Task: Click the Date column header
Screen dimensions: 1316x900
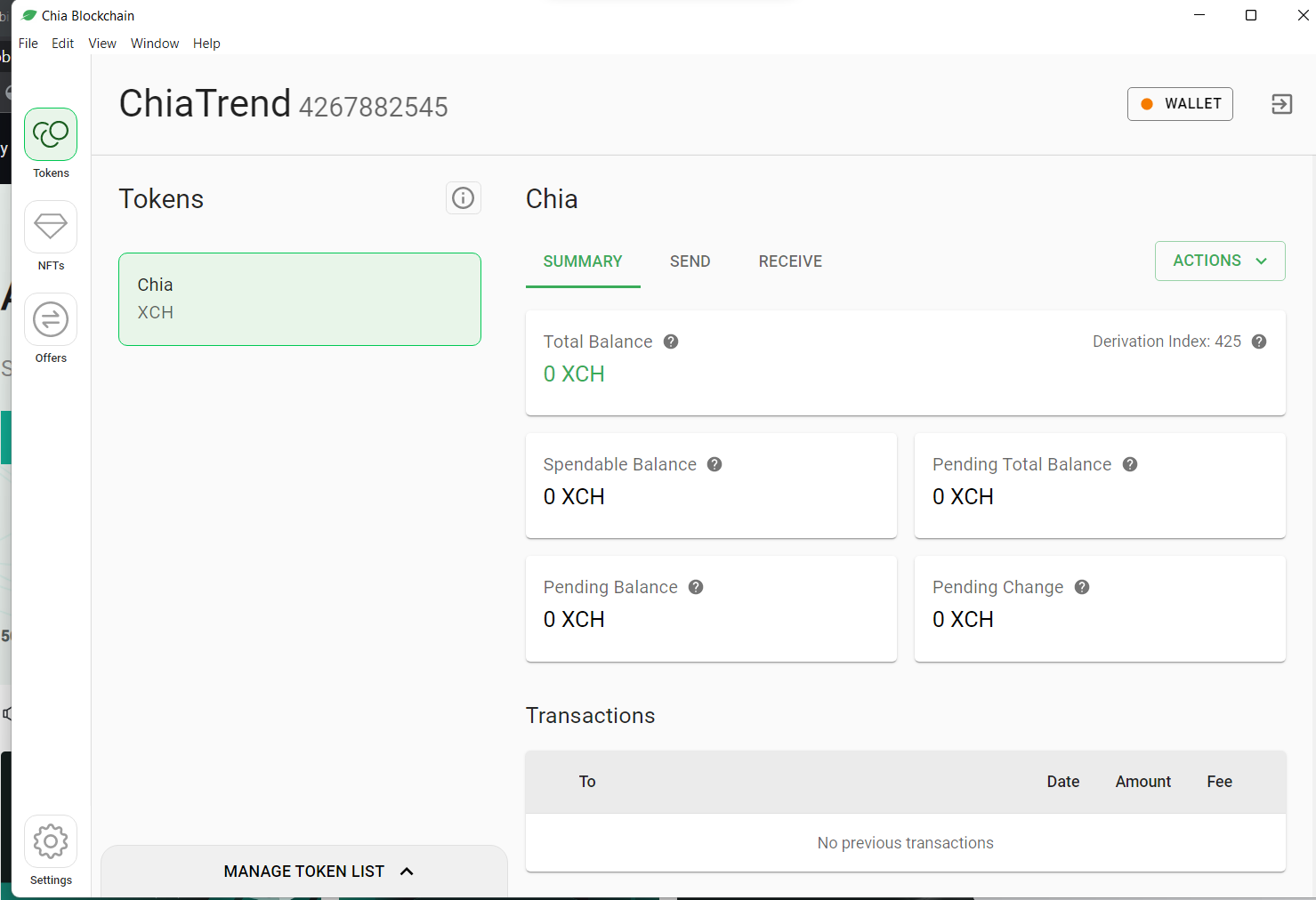Action: pyautogui.click(x=1063, y=782)
